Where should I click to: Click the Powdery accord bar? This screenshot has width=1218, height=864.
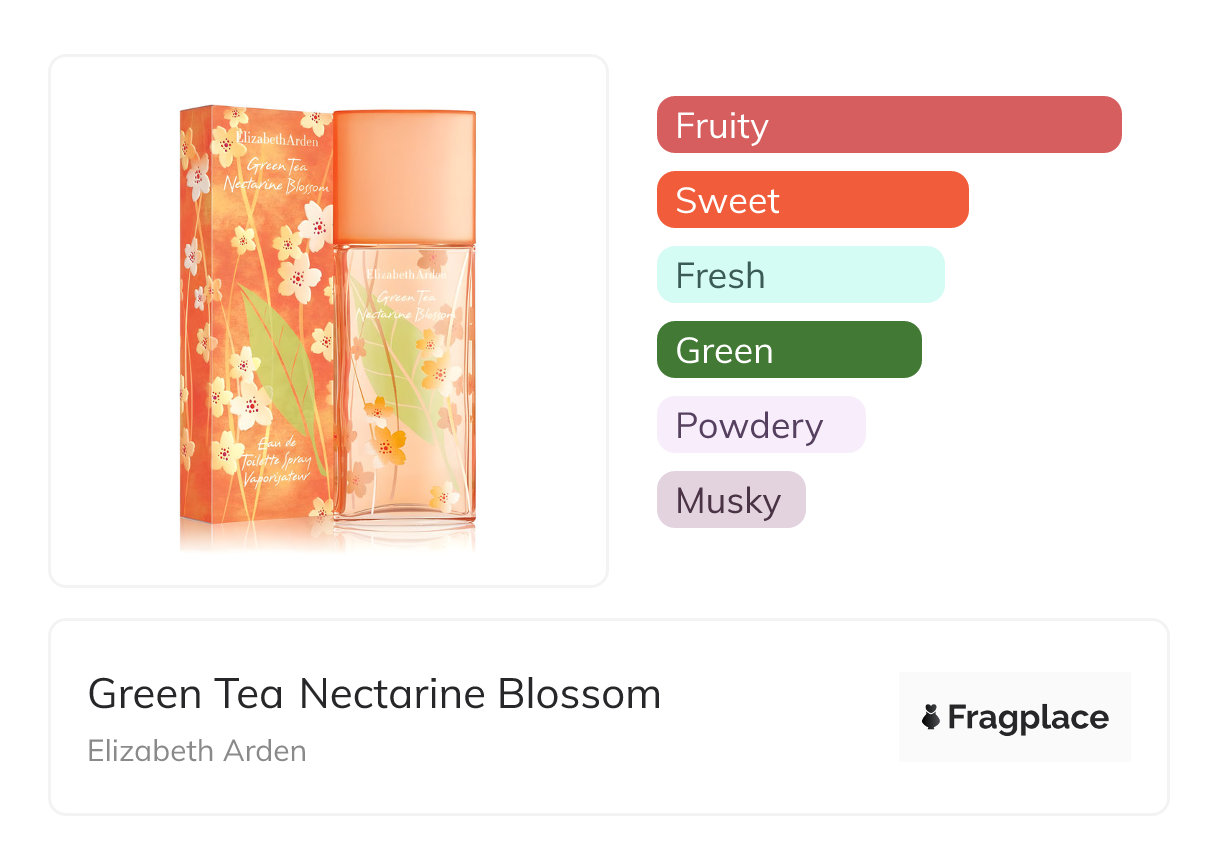760,425
